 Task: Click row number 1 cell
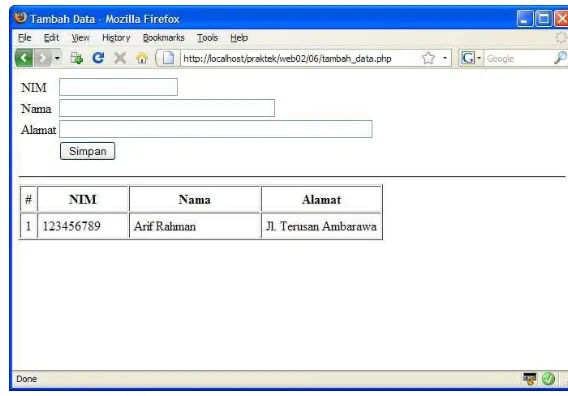coord(29,226)
